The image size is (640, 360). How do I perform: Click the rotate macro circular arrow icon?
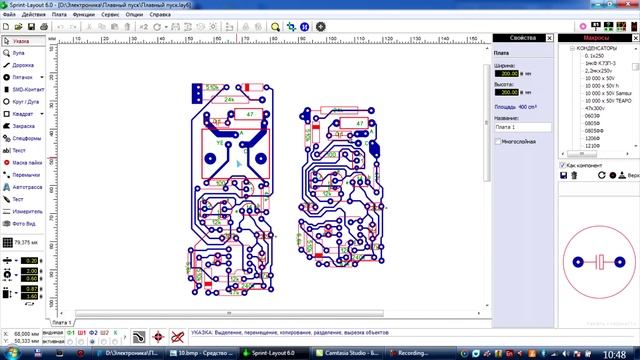click(601, 175)
